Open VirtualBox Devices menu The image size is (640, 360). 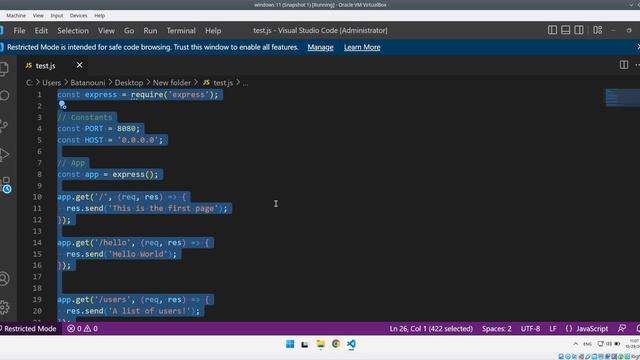78,16
